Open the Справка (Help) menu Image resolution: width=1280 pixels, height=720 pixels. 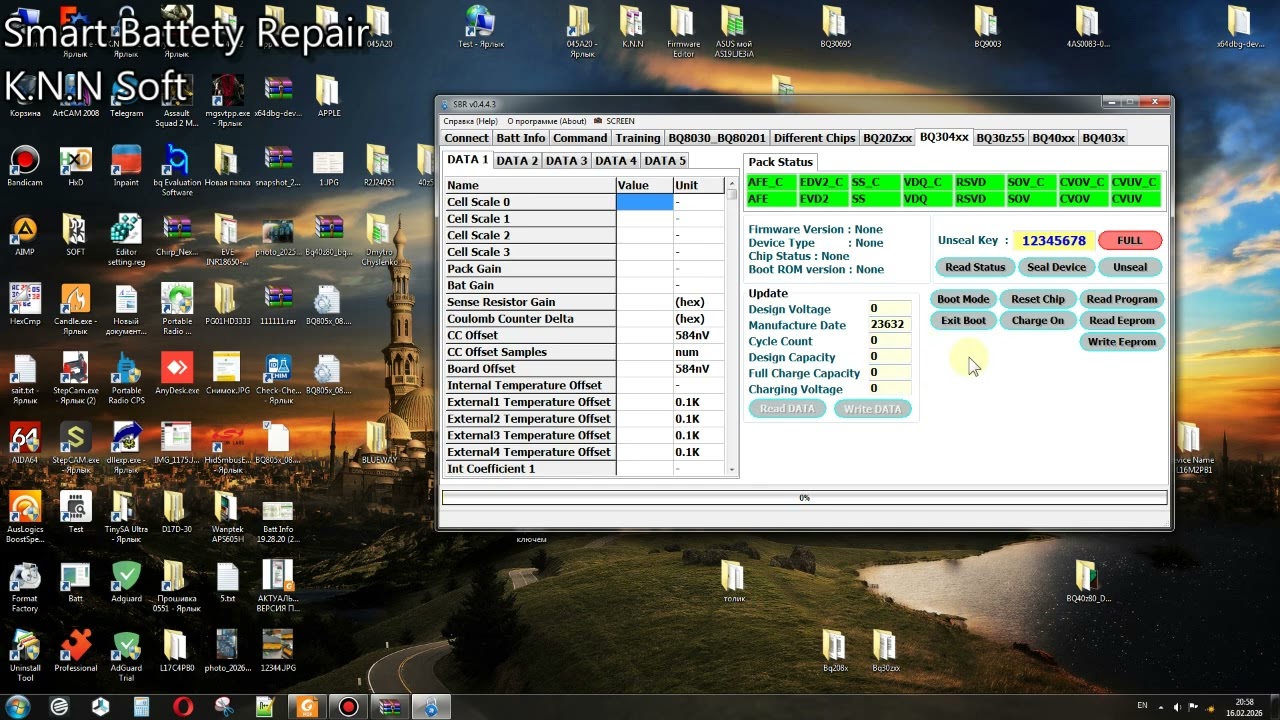coord(470,121)
